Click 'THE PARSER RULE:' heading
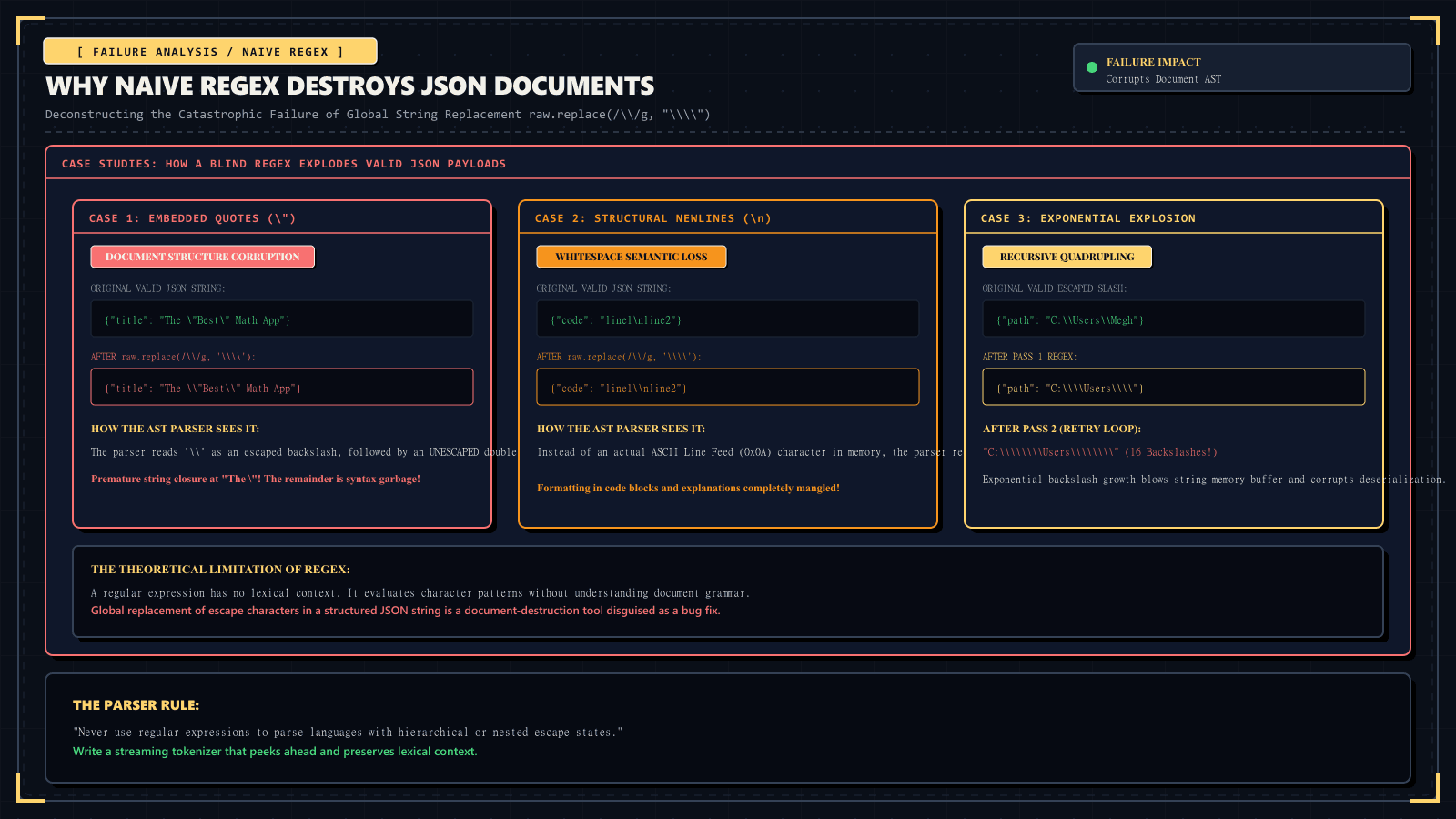1456x819 pixels. [x=136, y=705]
